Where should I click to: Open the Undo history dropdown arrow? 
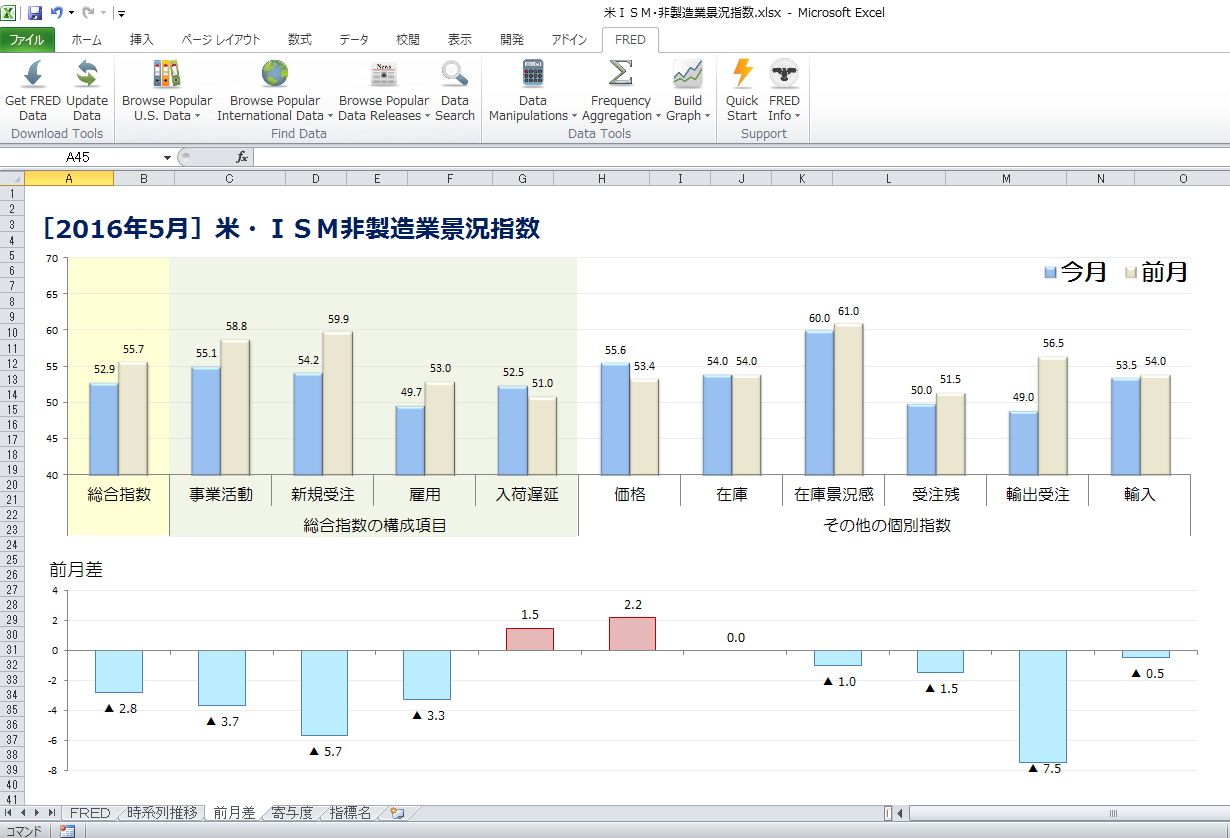(71, 13)
